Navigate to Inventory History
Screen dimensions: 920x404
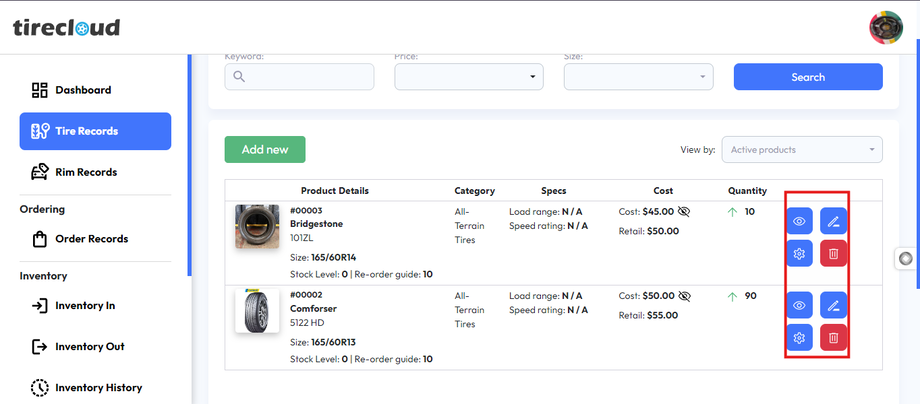pyautogui.click(x=98, y=387)
